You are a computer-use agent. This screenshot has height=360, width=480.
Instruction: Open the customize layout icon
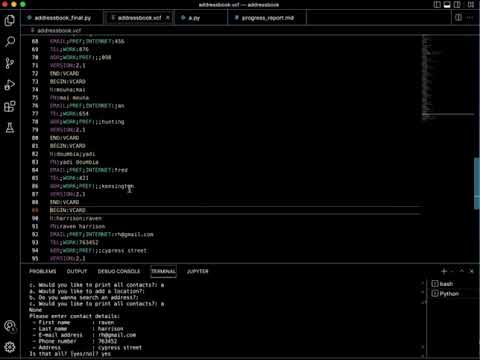pos(471,5)
